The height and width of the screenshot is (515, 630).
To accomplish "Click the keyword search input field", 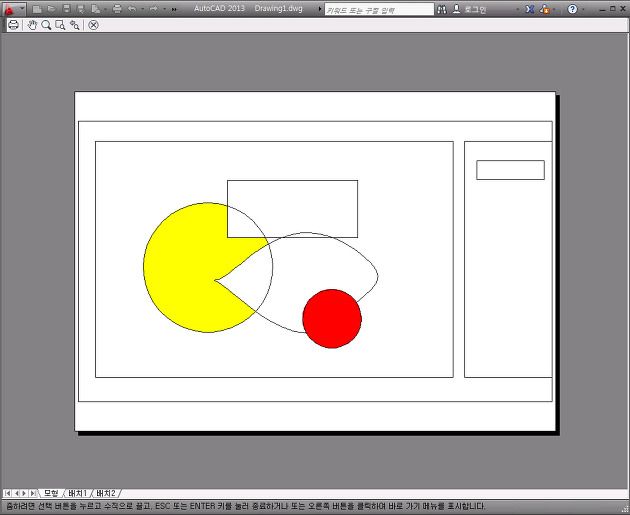I will (x=379, y=10).
